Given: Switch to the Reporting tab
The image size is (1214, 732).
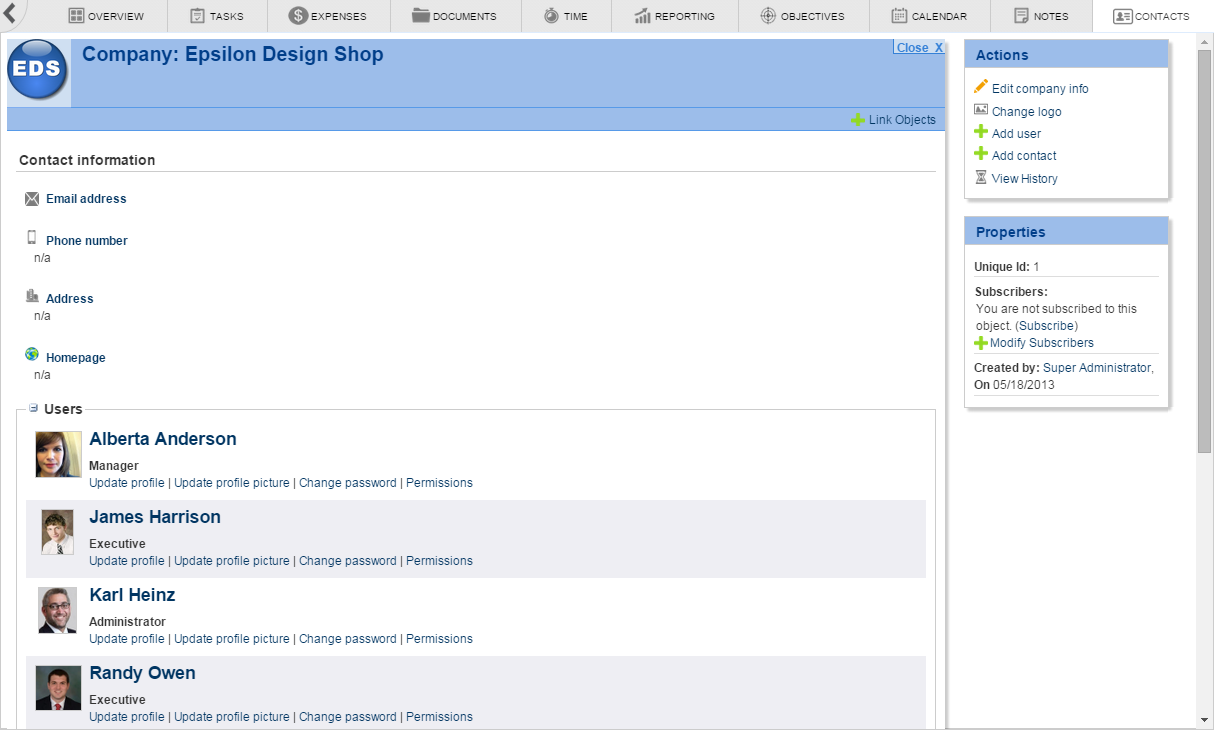Looking at the screenshot, I should tap(675, 16).
